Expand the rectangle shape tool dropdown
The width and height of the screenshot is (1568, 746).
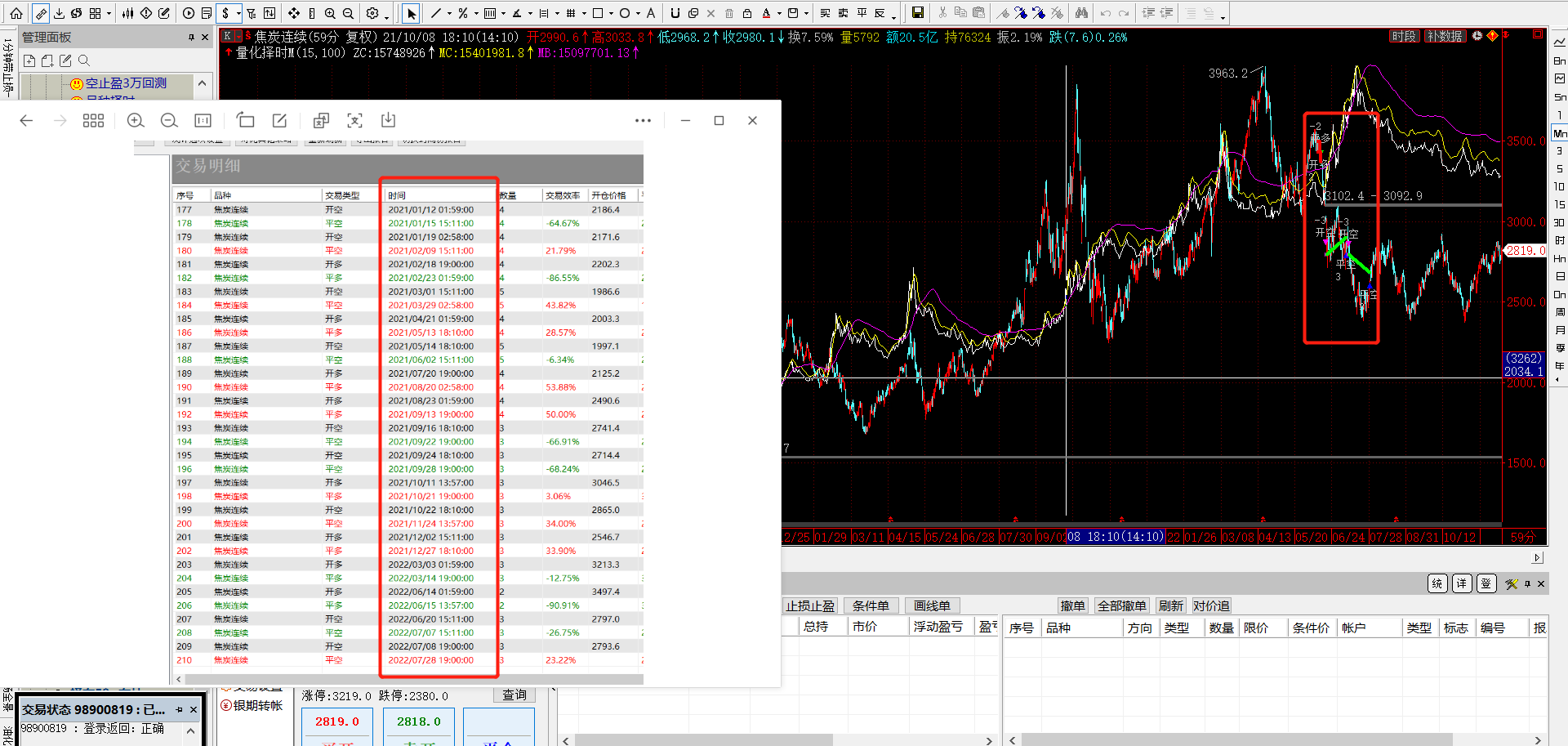(611, 14)
